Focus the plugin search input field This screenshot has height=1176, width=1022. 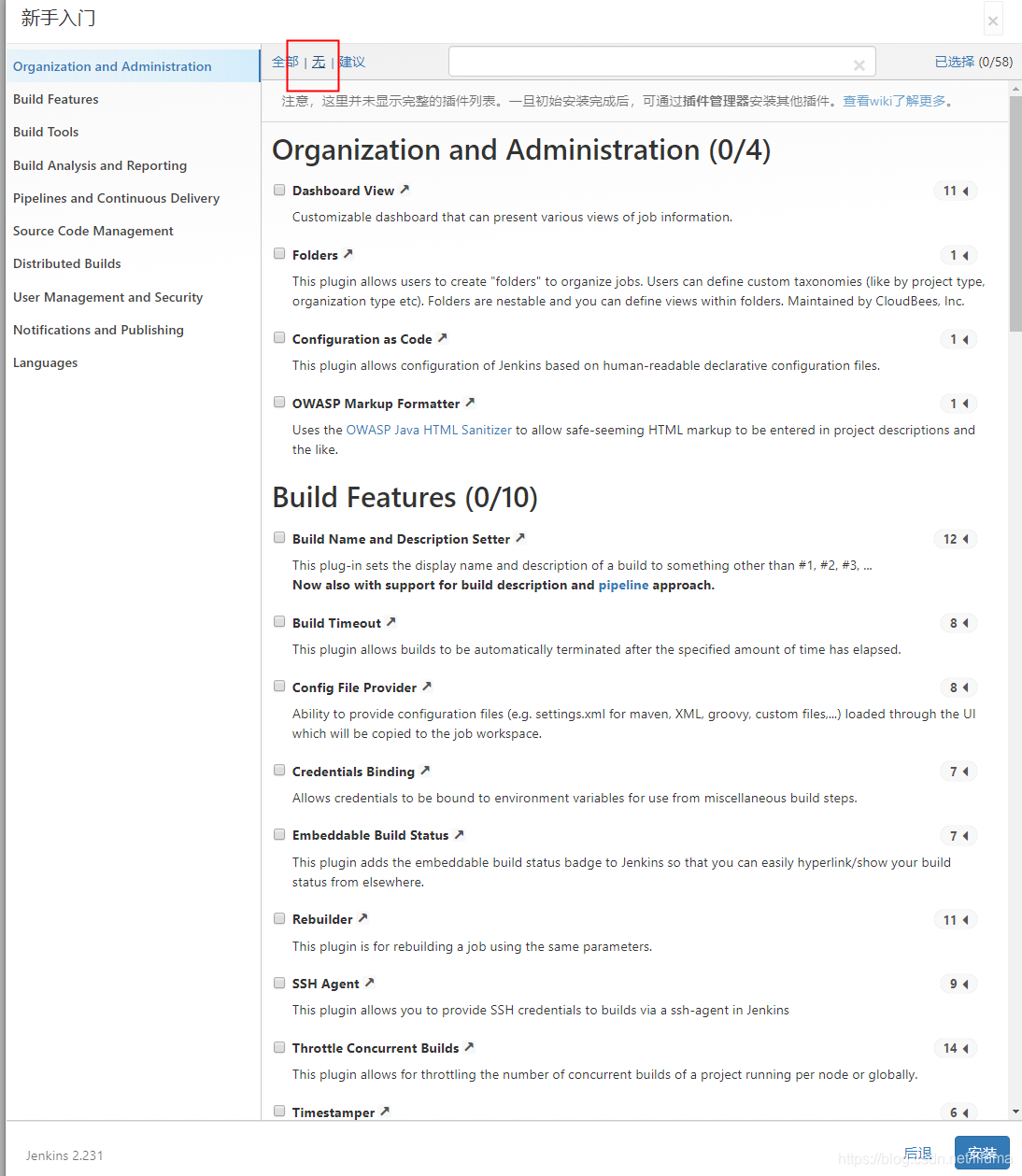(x=662, y=62)
